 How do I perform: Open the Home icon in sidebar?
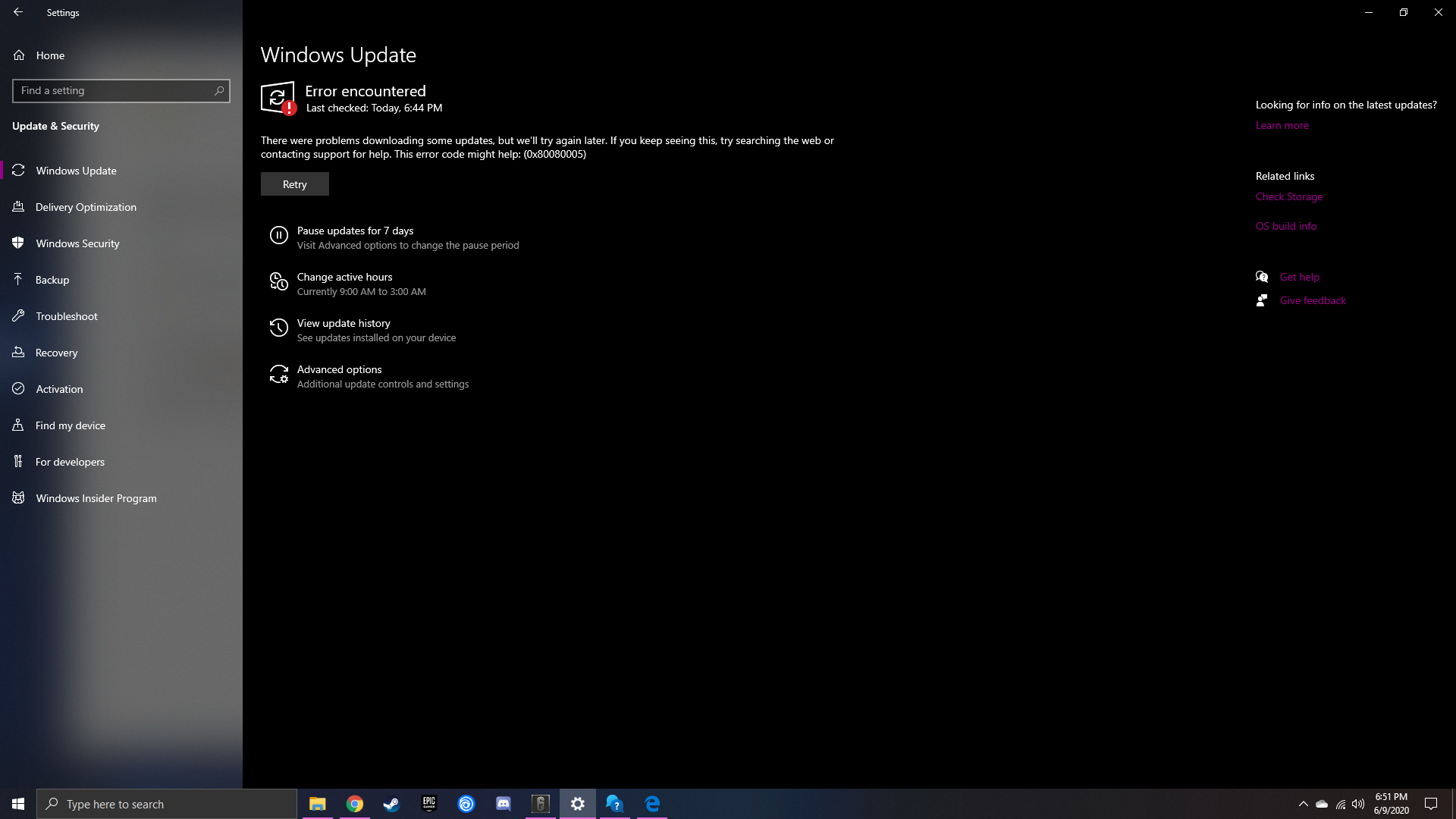19,55
